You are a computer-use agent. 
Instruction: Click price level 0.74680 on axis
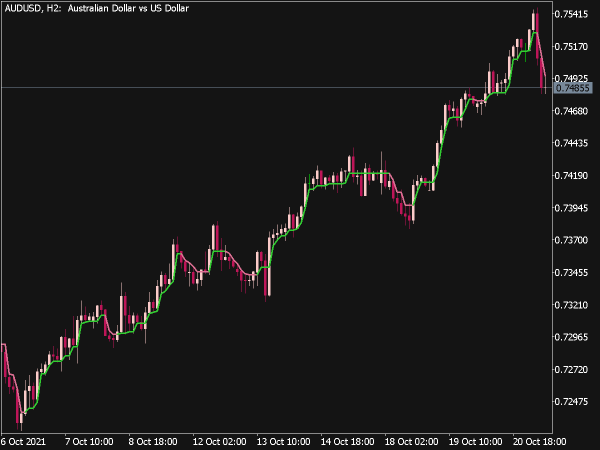[571, 111]
